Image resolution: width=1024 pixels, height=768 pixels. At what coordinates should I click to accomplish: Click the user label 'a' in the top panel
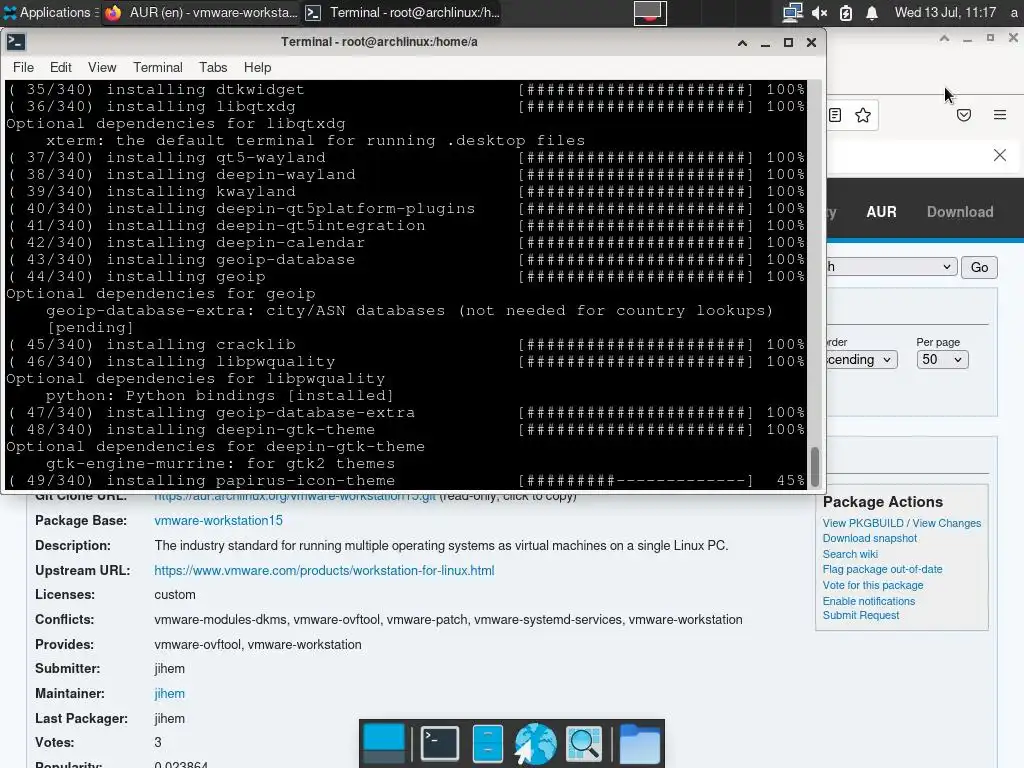pyautogui.click(x=1014, y=12)
